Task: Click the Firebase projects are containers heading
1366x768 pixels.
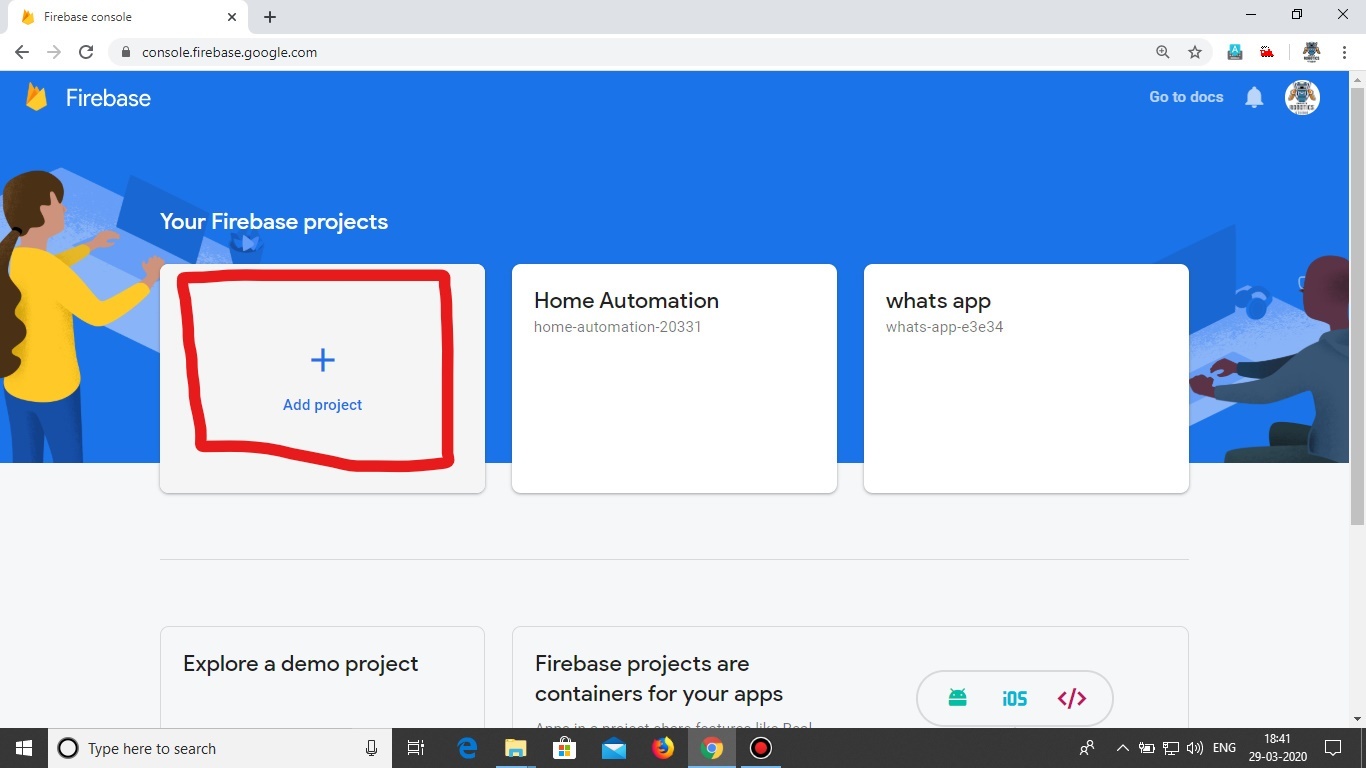Action: coord(659,679)
